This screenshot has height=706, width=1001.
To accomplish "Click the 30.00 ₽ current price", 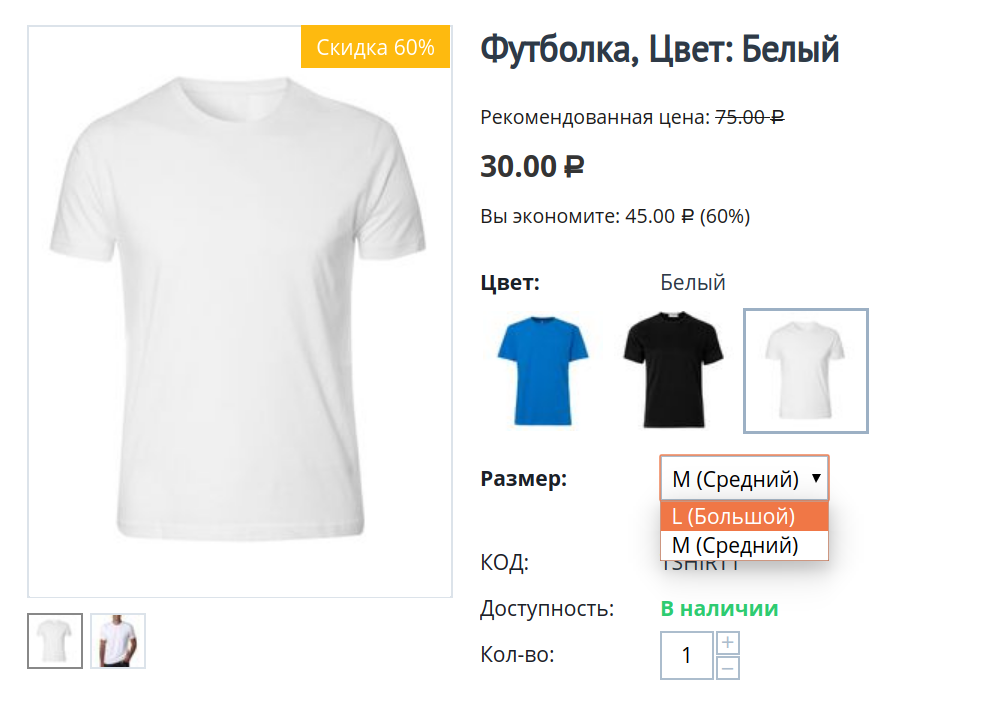I will (x=532, y=166).
